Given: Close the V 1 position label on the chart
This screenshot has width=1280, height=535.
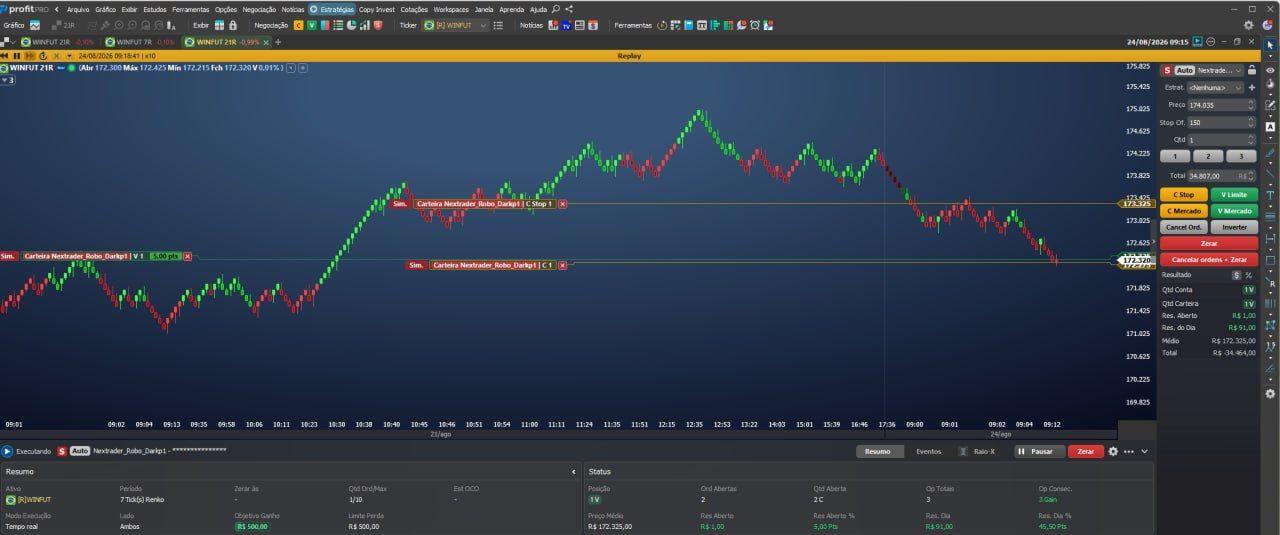Looking at the screenshot, I should (x=187, y=256).
